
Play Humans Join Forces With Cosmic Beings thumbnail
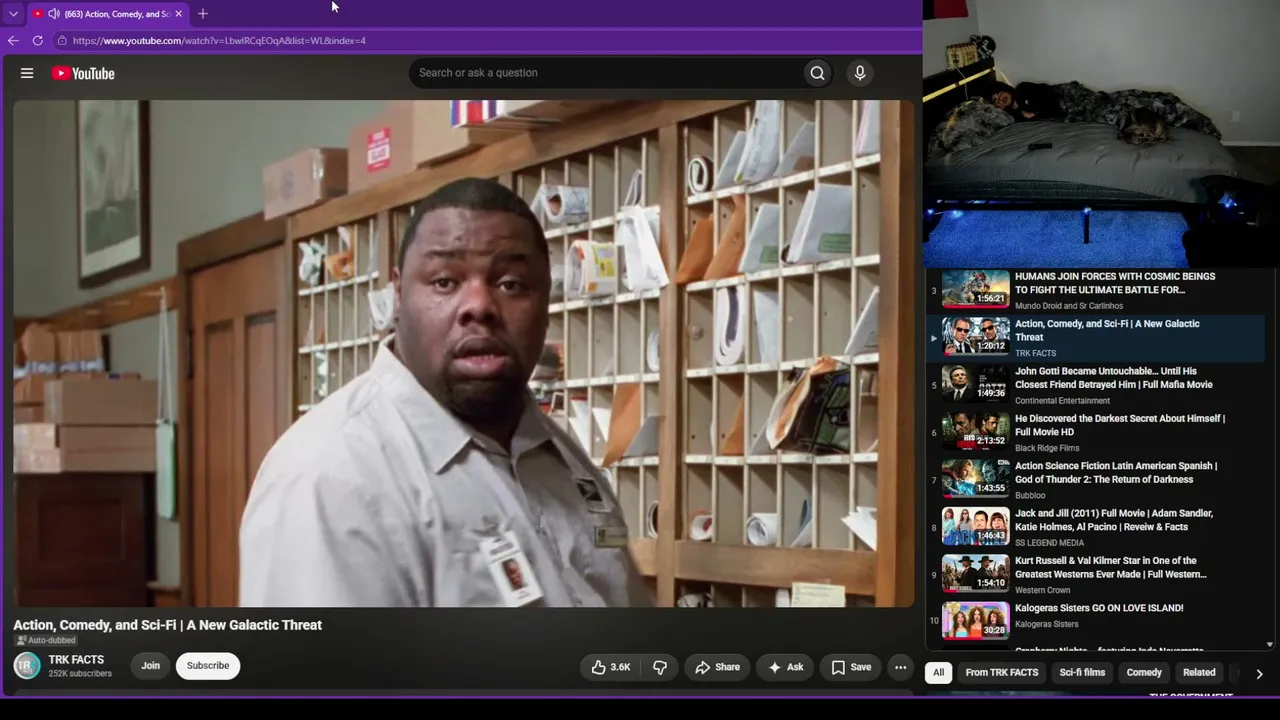click(x=976, y=289)
